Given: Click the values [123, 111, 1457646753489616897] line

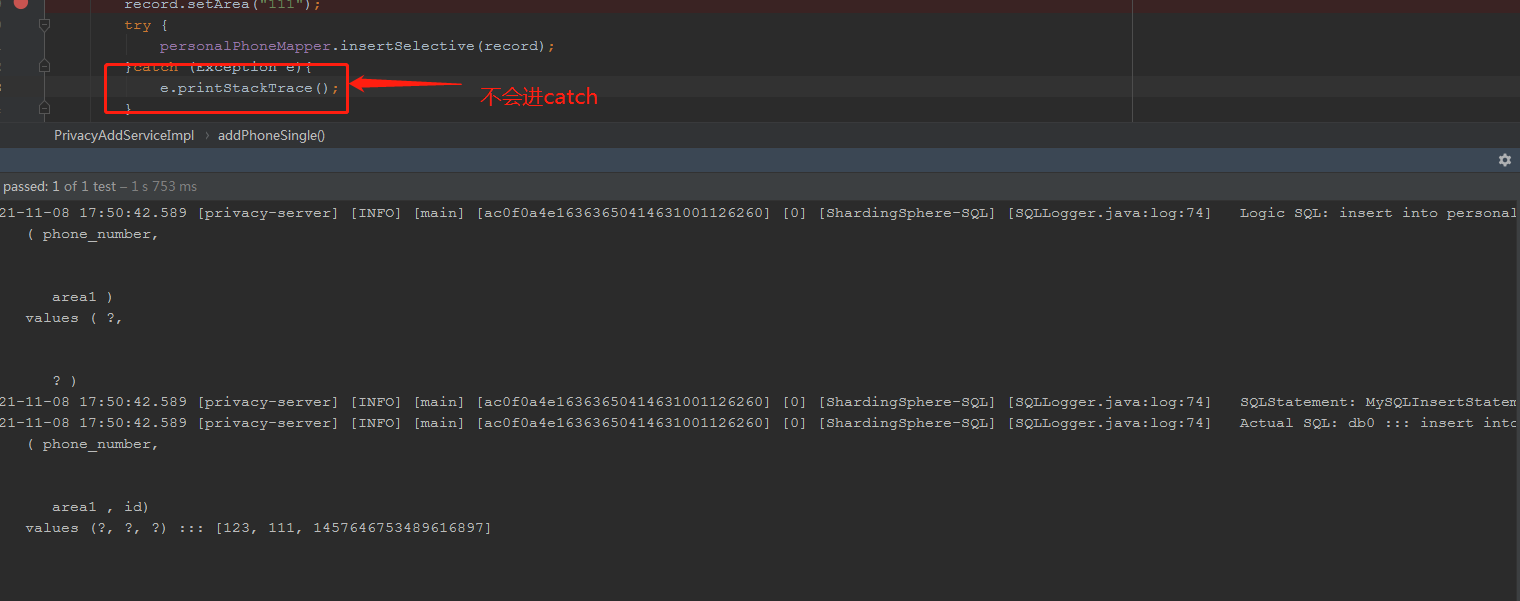Looking at the screenshot, I should (x=259, y=528).
